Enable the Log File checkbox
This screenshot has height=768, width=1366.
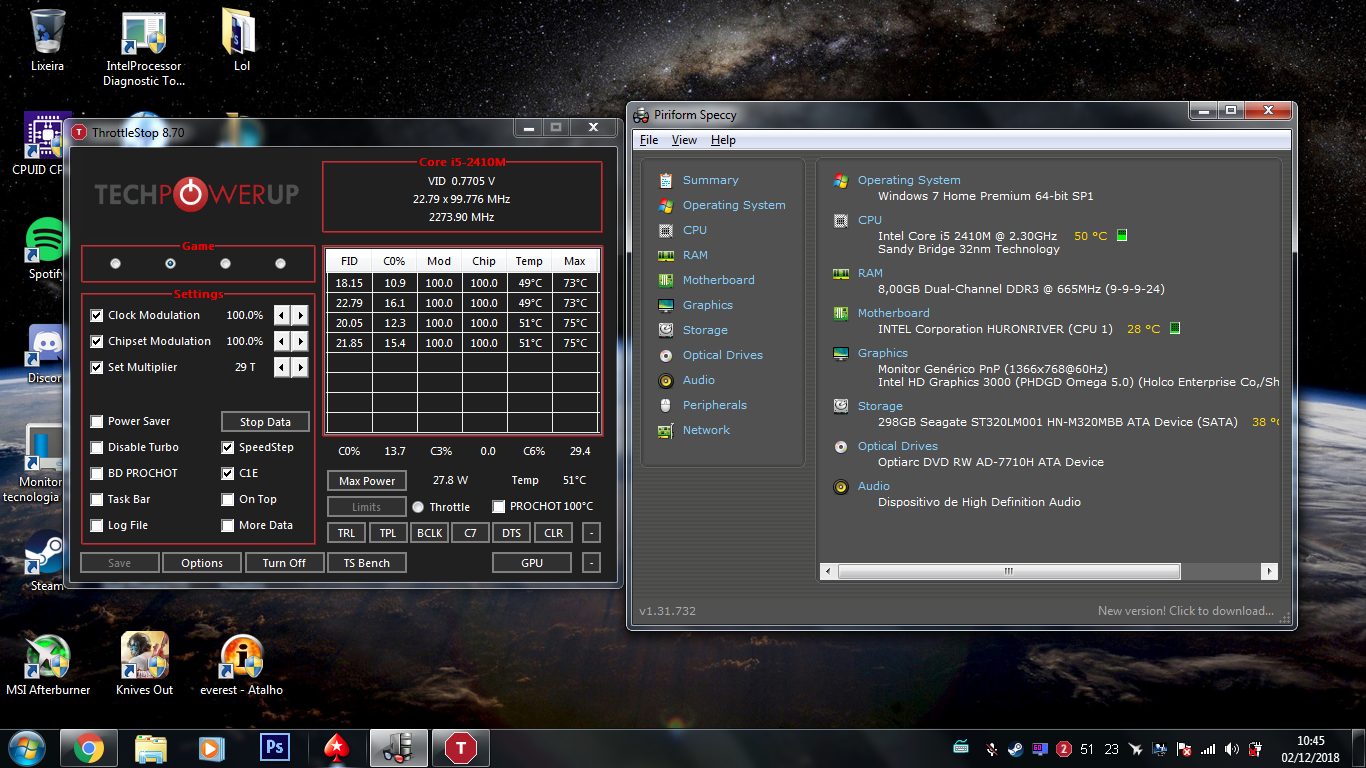[x=97, y=525]
